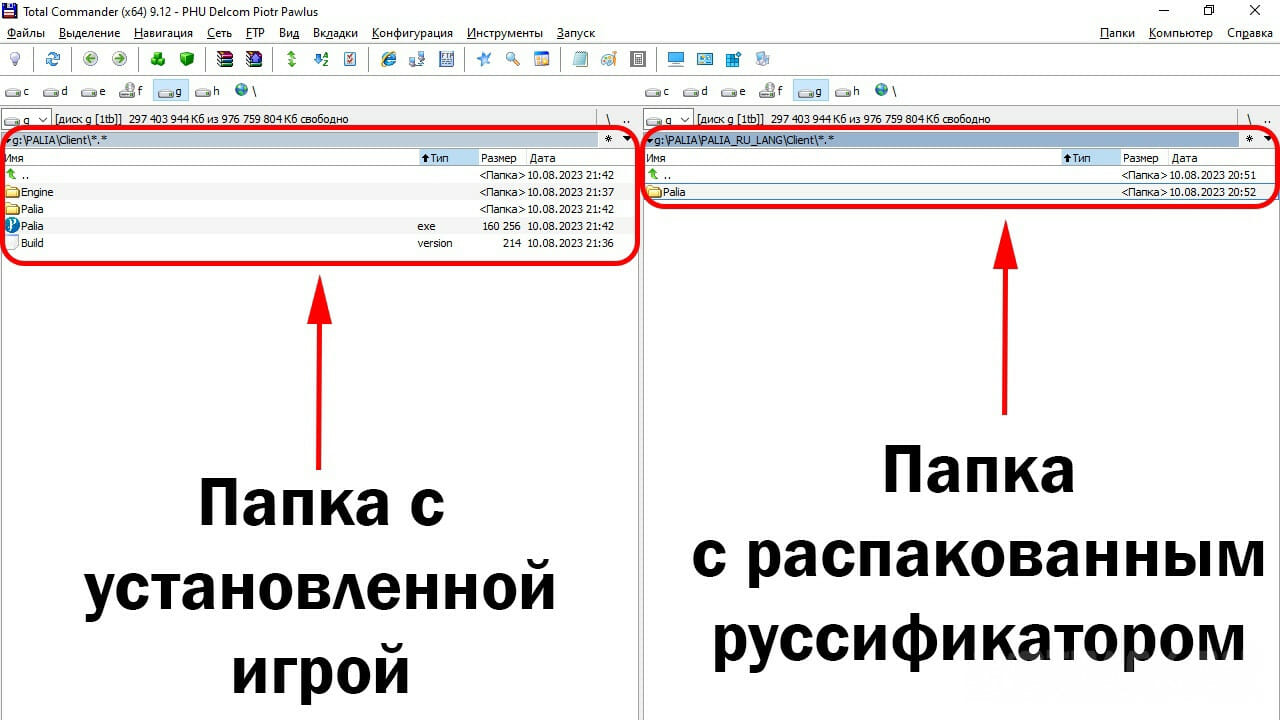Screen dimensions: 1280x720
Task: Open left panel drive dropdown
Action: (26, 119)
